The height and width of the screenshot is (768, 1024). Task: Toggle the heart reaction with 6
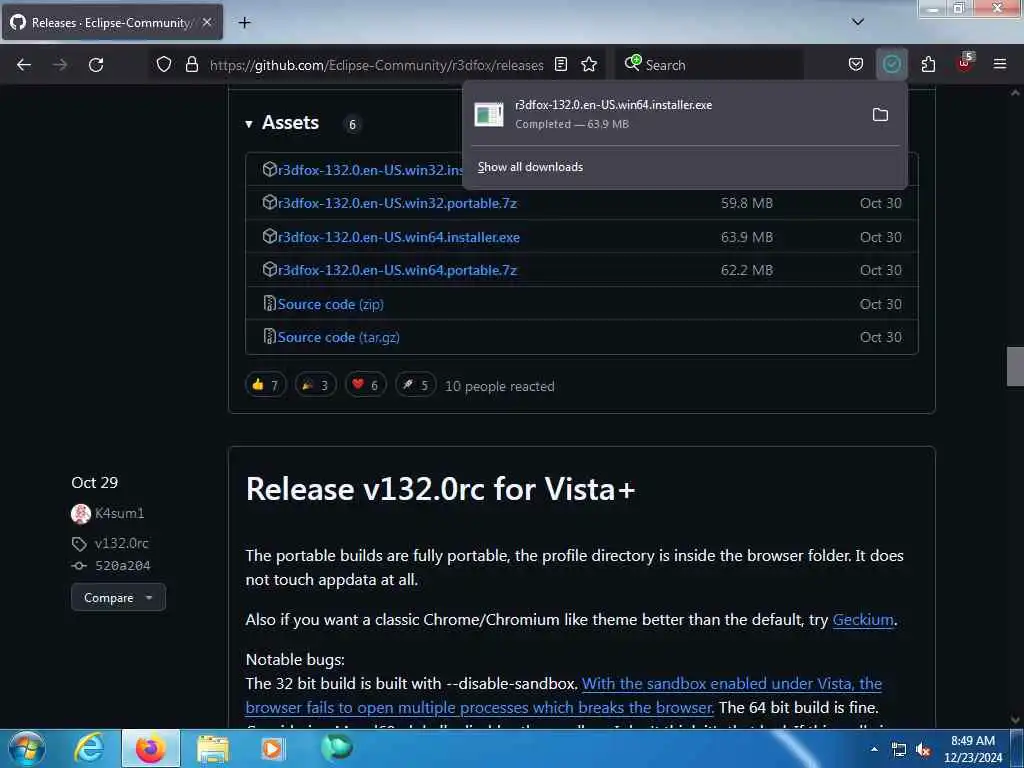pos(365,385)
